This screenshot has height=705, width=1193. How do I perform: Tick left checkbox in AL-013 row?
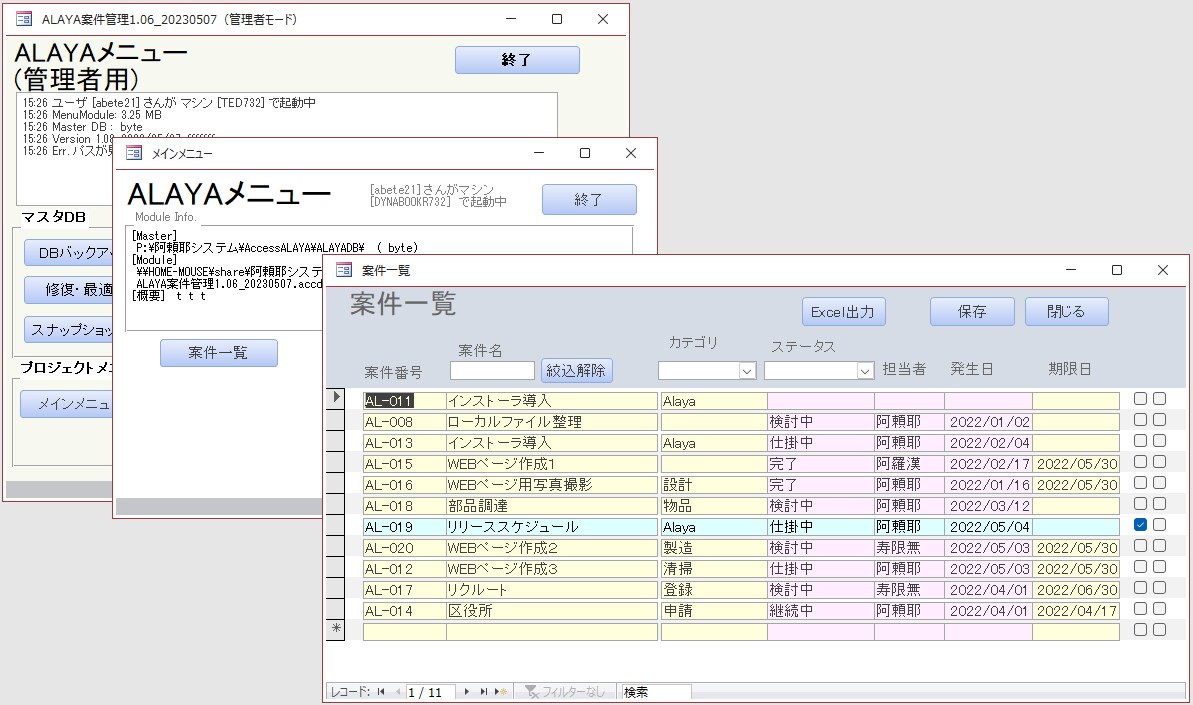coord(1140,440)
